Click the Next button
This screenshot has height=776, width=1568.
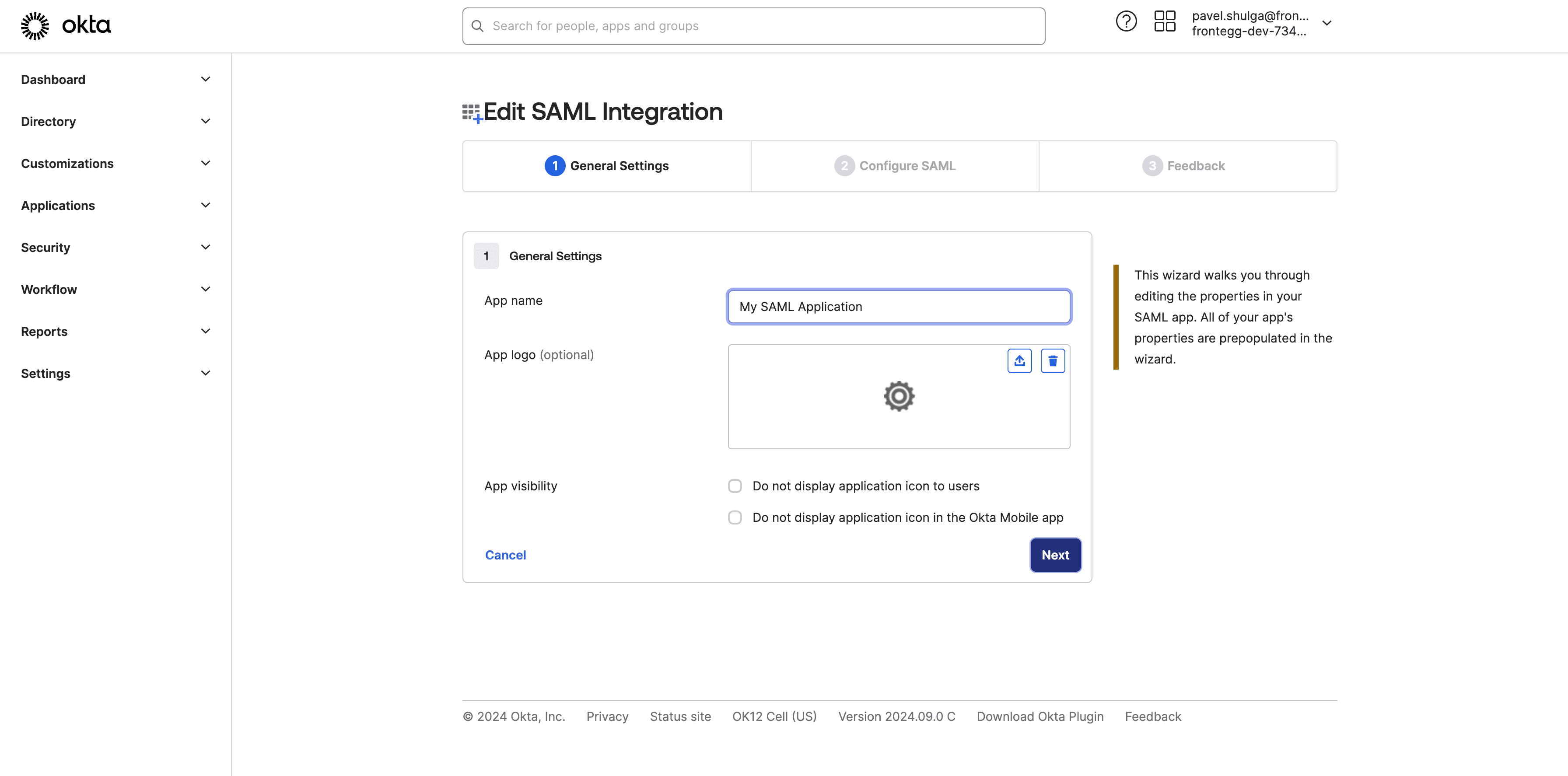1055,555
